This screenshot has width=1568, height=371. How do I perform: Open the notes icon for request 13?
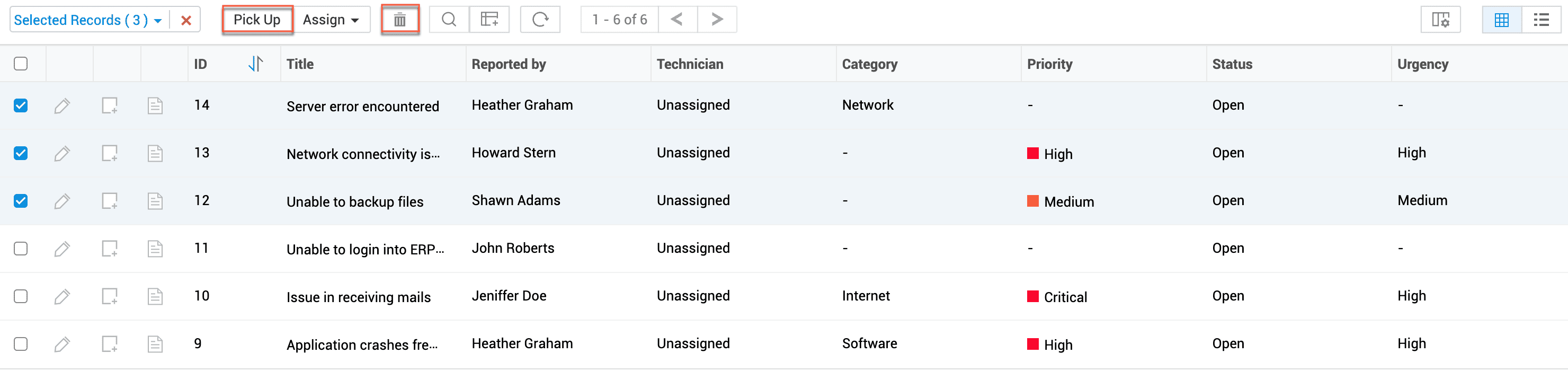click(x=110, y=154)
